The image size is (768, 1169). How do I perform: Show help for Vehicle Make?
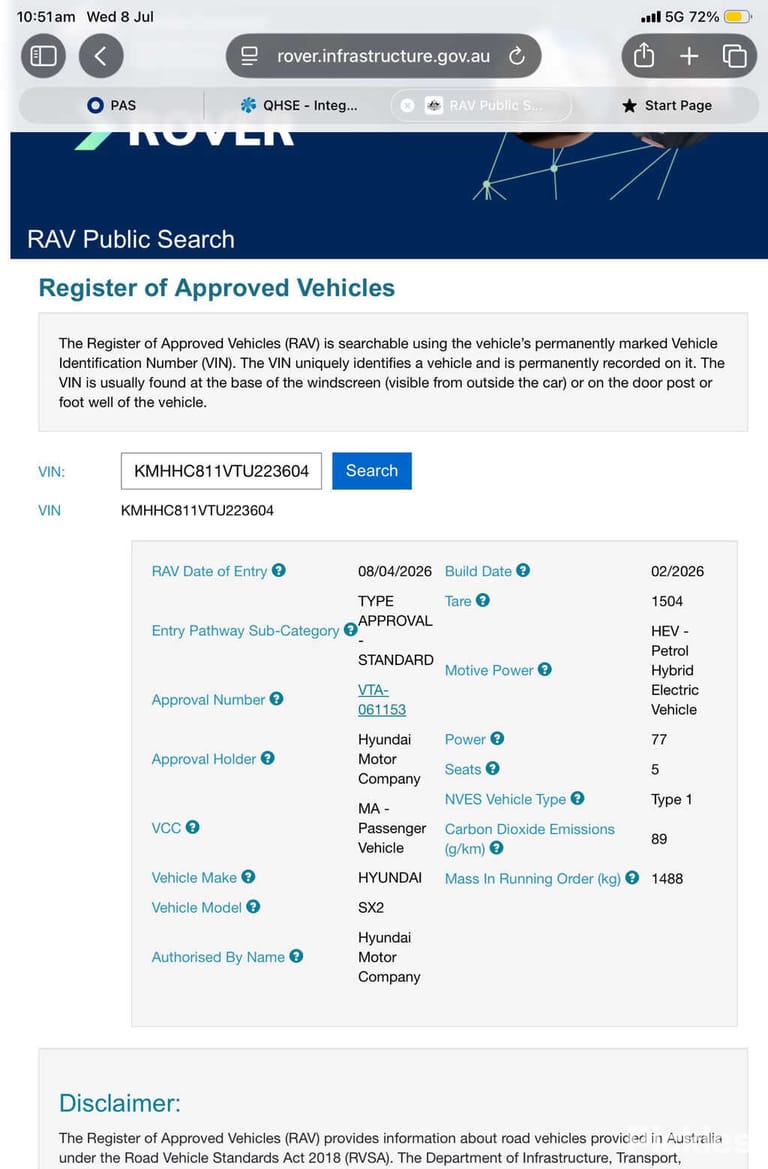248,877
